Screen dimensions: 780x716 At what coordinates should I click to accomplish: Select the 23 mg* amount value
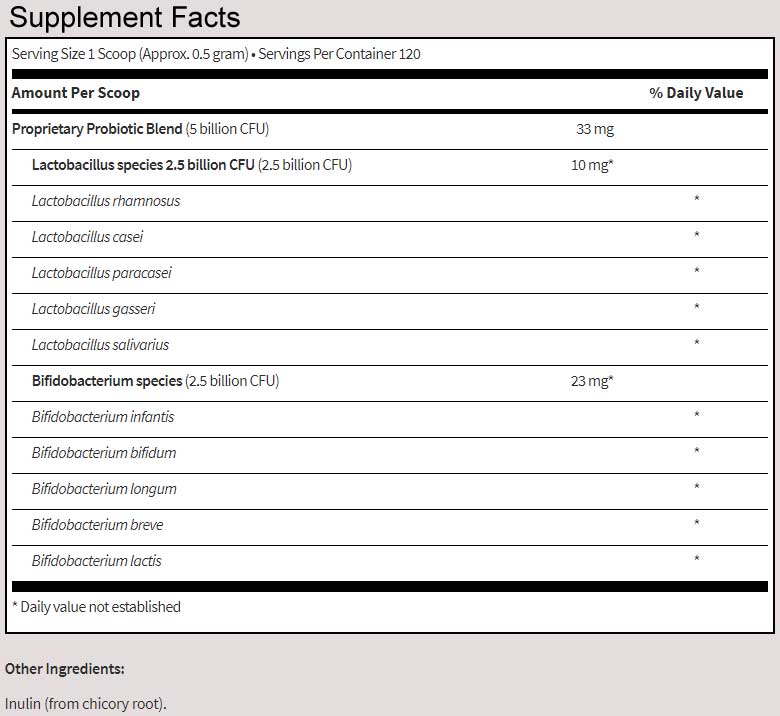(x=591, y=381)
